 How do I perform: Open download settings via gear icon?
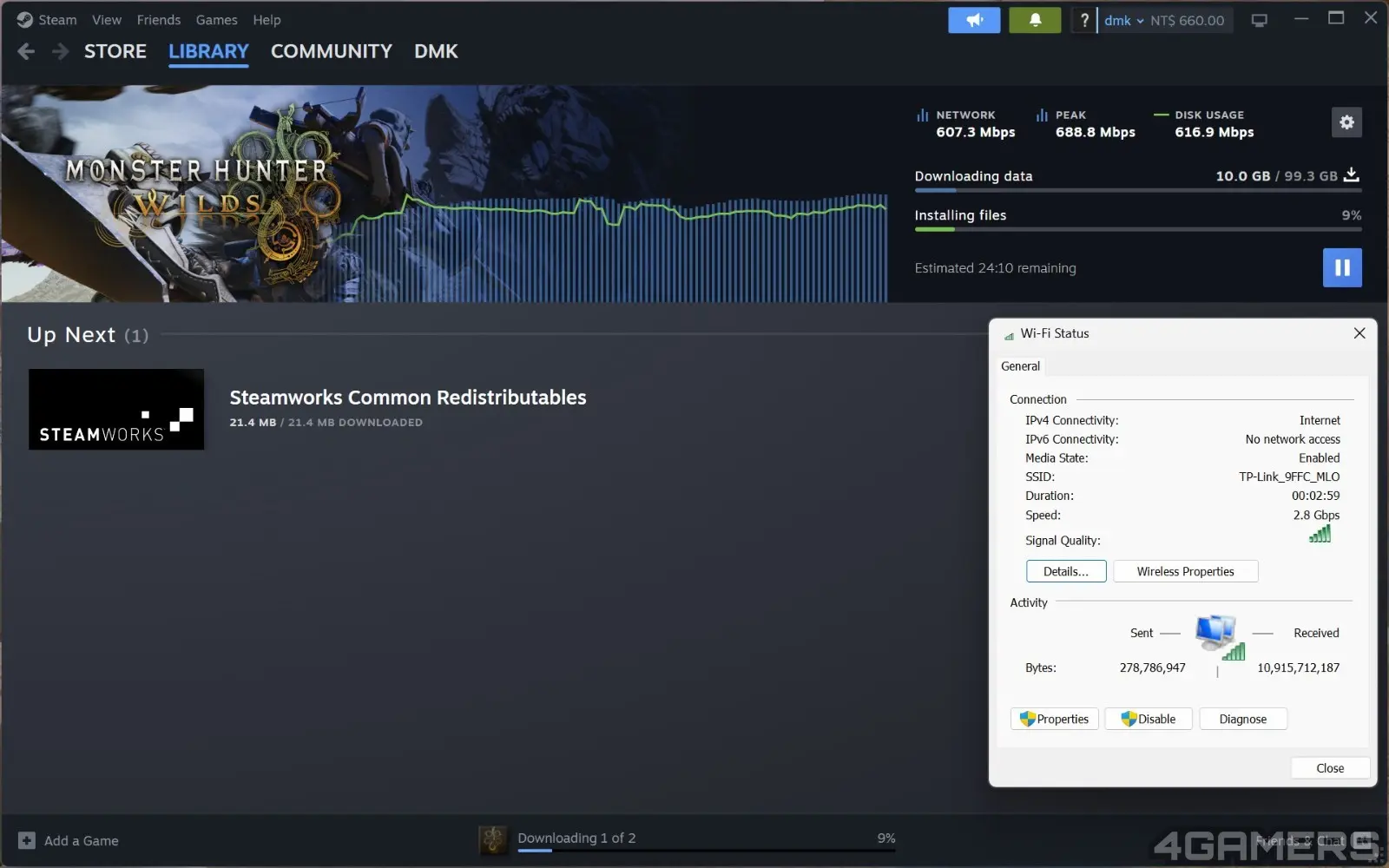1346,122
